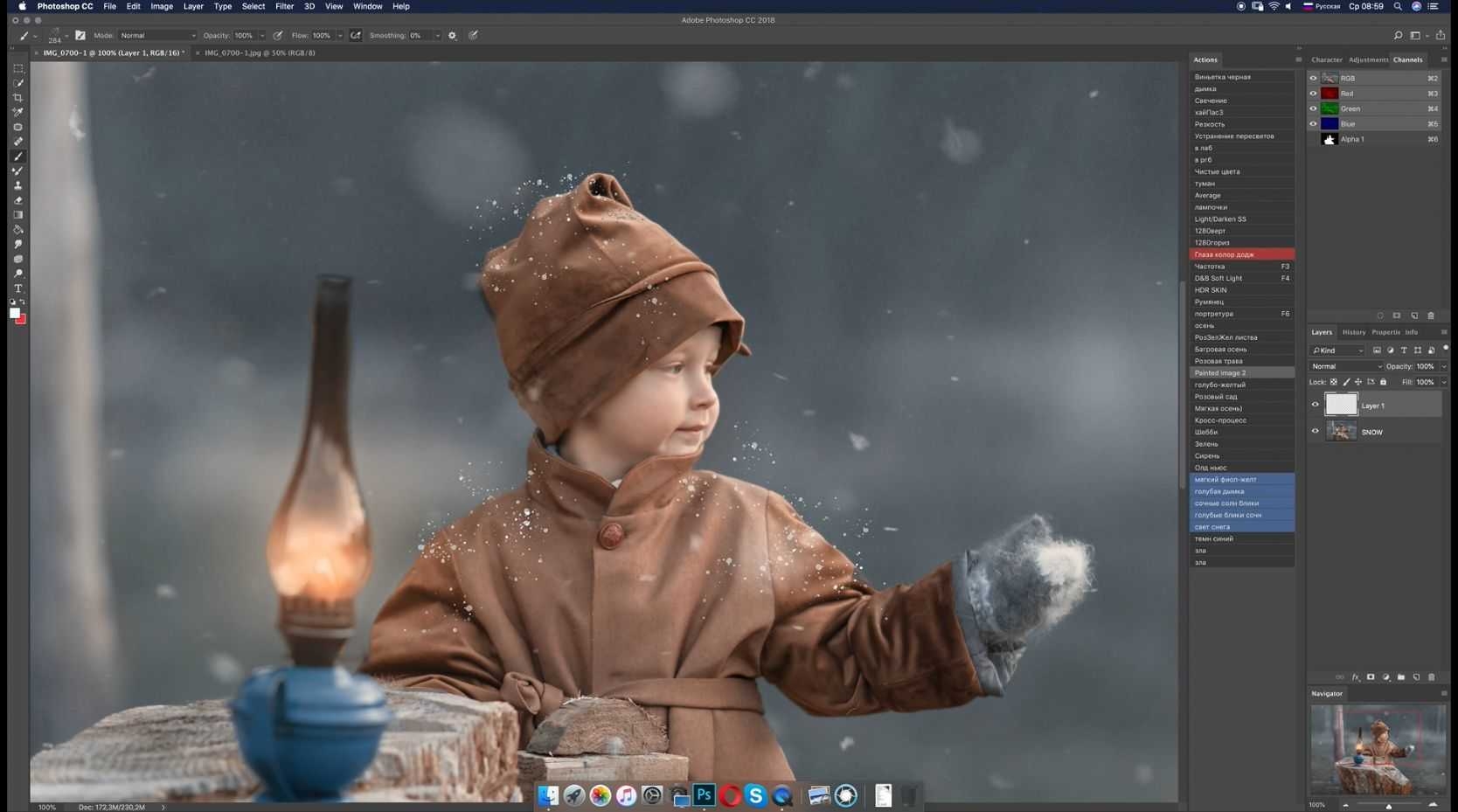
Task: Open Photoshop from the Dock
Action: click(704, 795)
